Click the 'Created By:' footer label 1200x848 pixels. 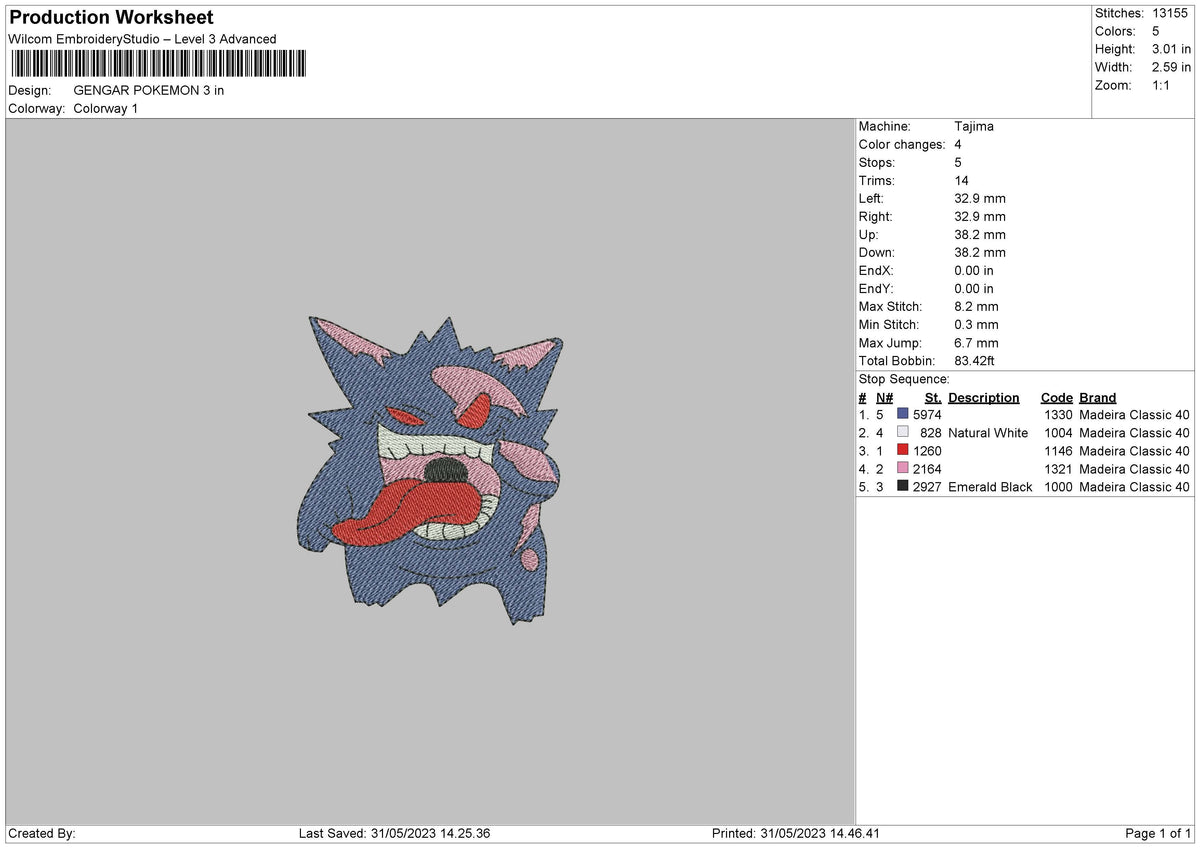[42, 833]
